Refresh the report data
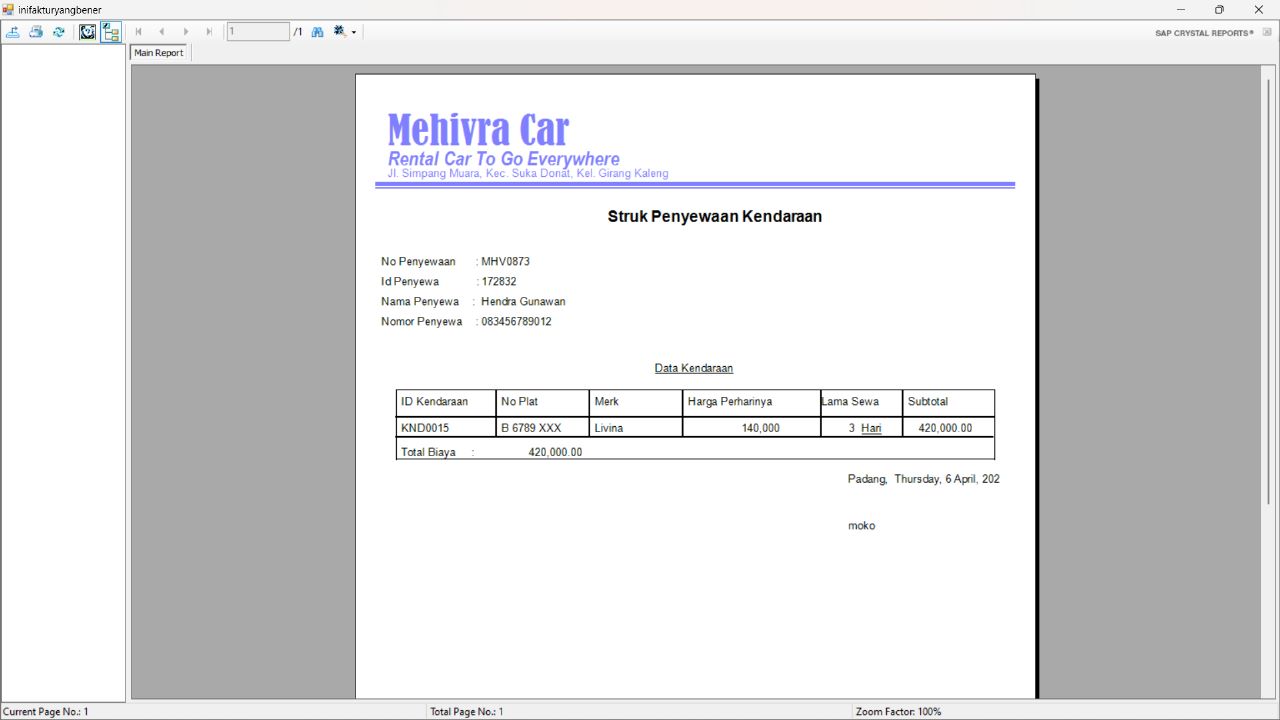This screenshot has height=720, width=1280. (58, 31)
